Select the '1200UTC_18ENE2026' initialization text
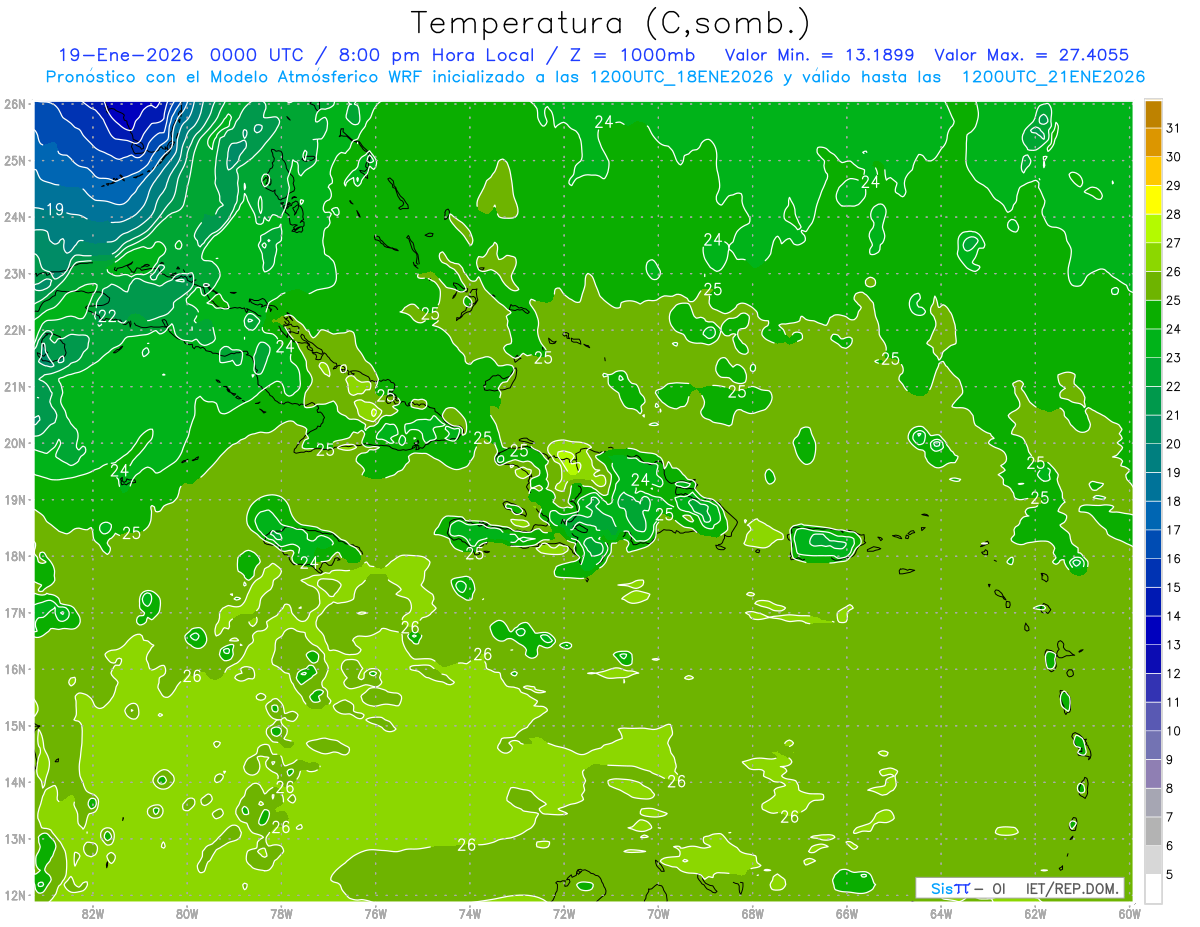The width and height of the screenshot is (1200, 927). (680, 77)
